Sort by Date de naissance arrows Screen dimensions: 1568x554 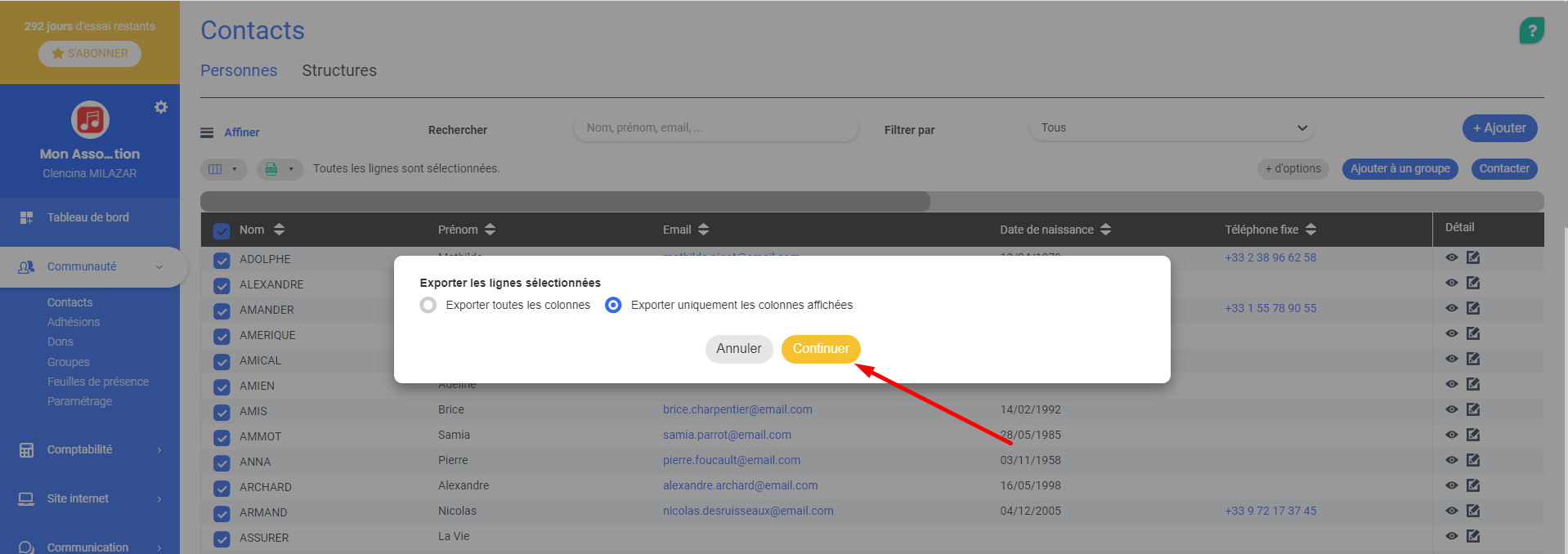pos(1105,230)
